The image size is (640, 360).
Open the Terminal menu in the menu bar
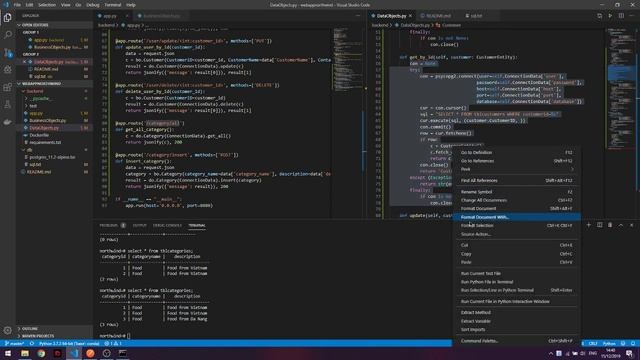click(x=113, y=5)
